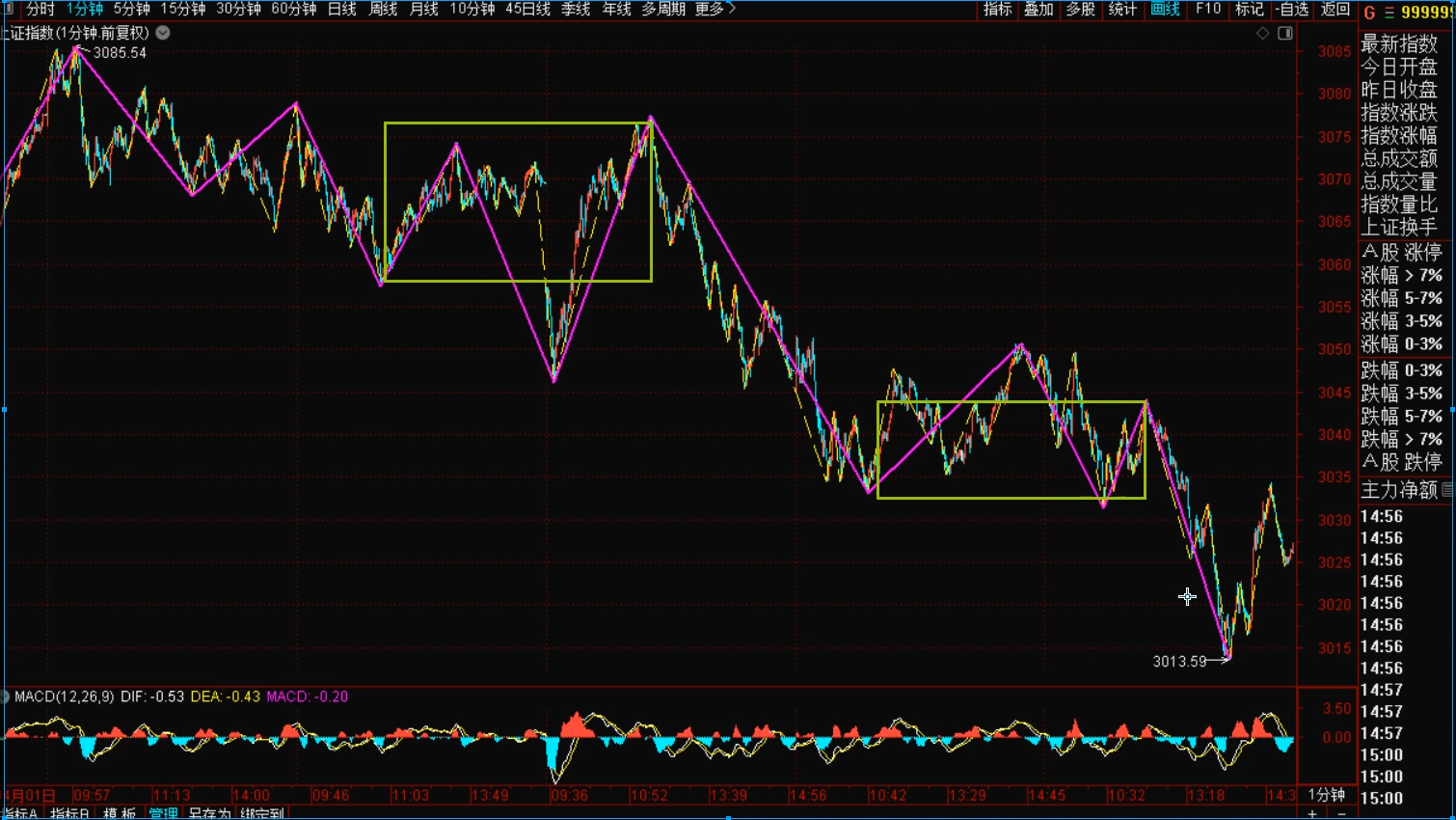The width and height of the screenshot is (1456, 820).
Task: Open the 多周期 multi-period view
Action: (663, 9)
